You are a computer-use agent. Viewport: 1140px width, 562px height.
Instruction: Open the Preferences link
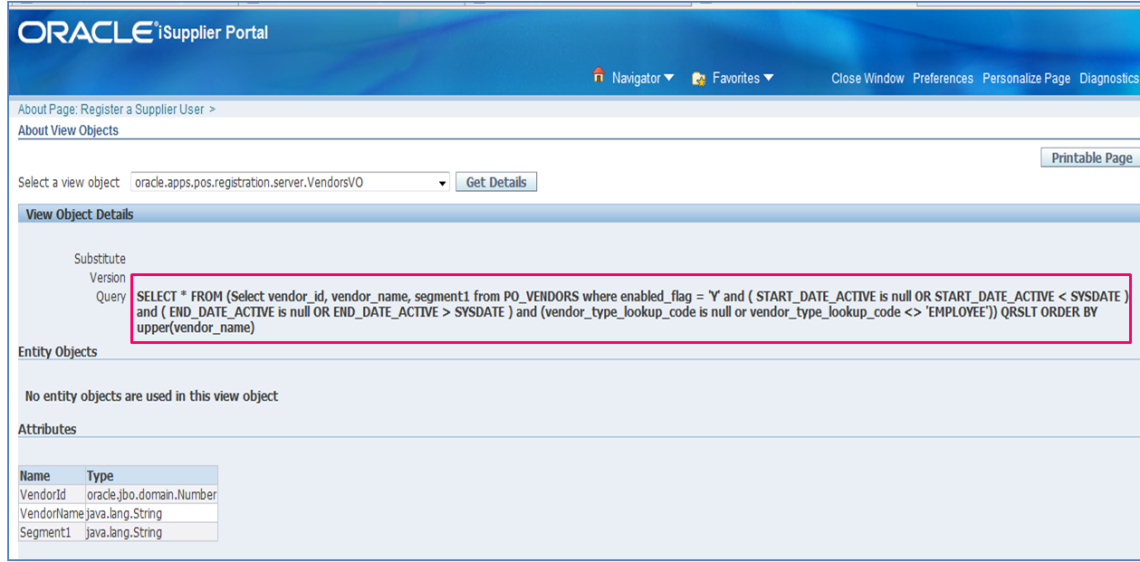(943, 79)
